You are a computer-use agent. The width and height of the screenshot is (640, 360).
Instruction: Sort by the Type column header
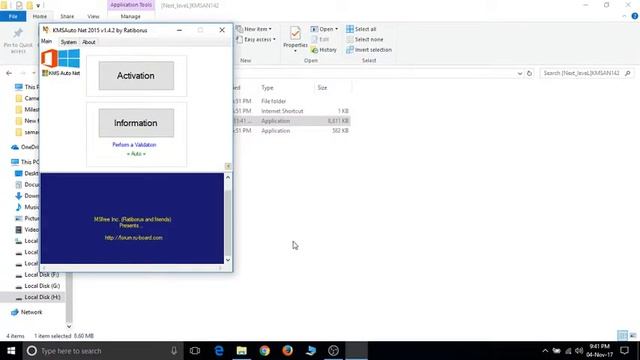(x=267, y=88)
